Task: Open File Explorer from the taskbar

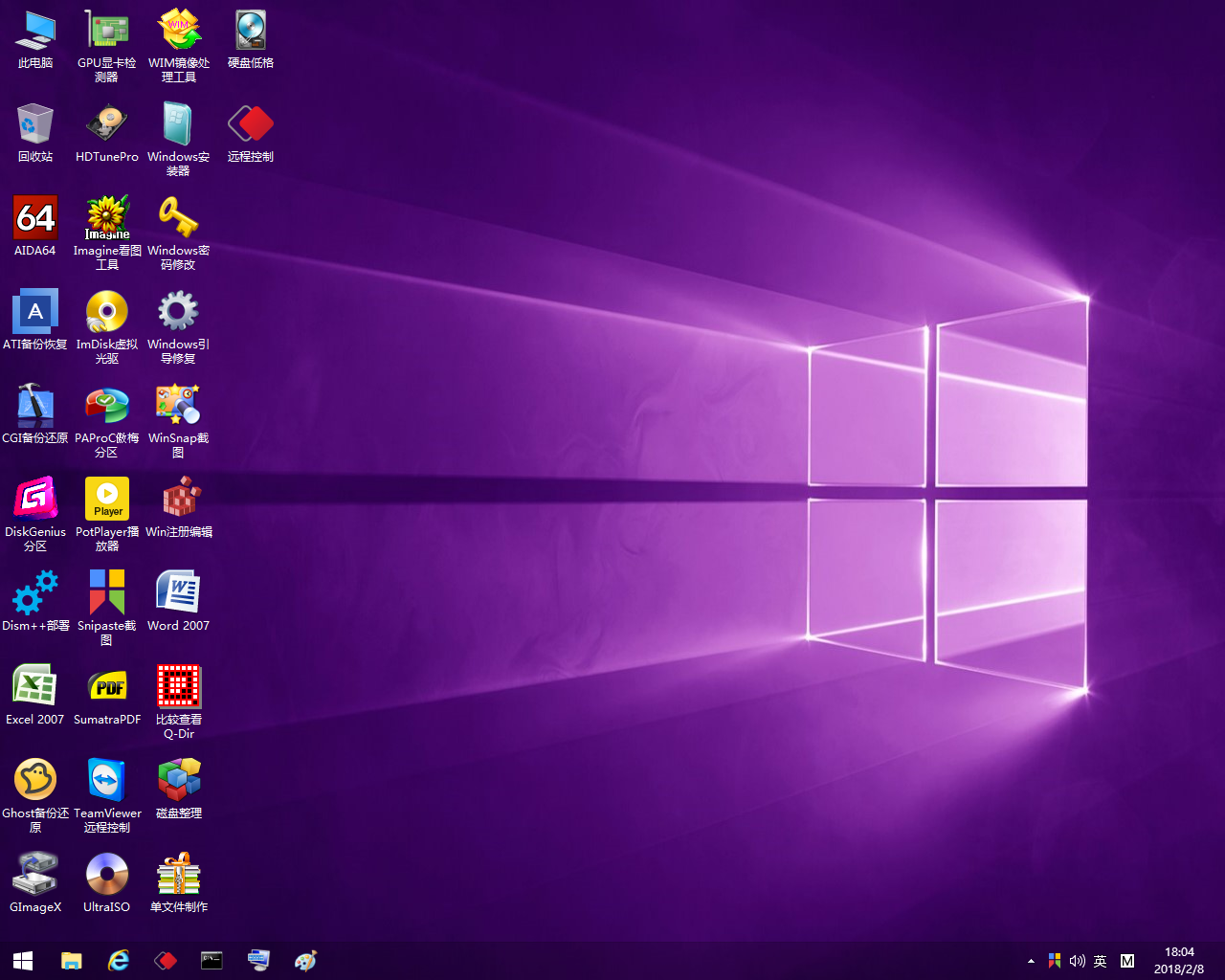Action: (x=72, y=961)
